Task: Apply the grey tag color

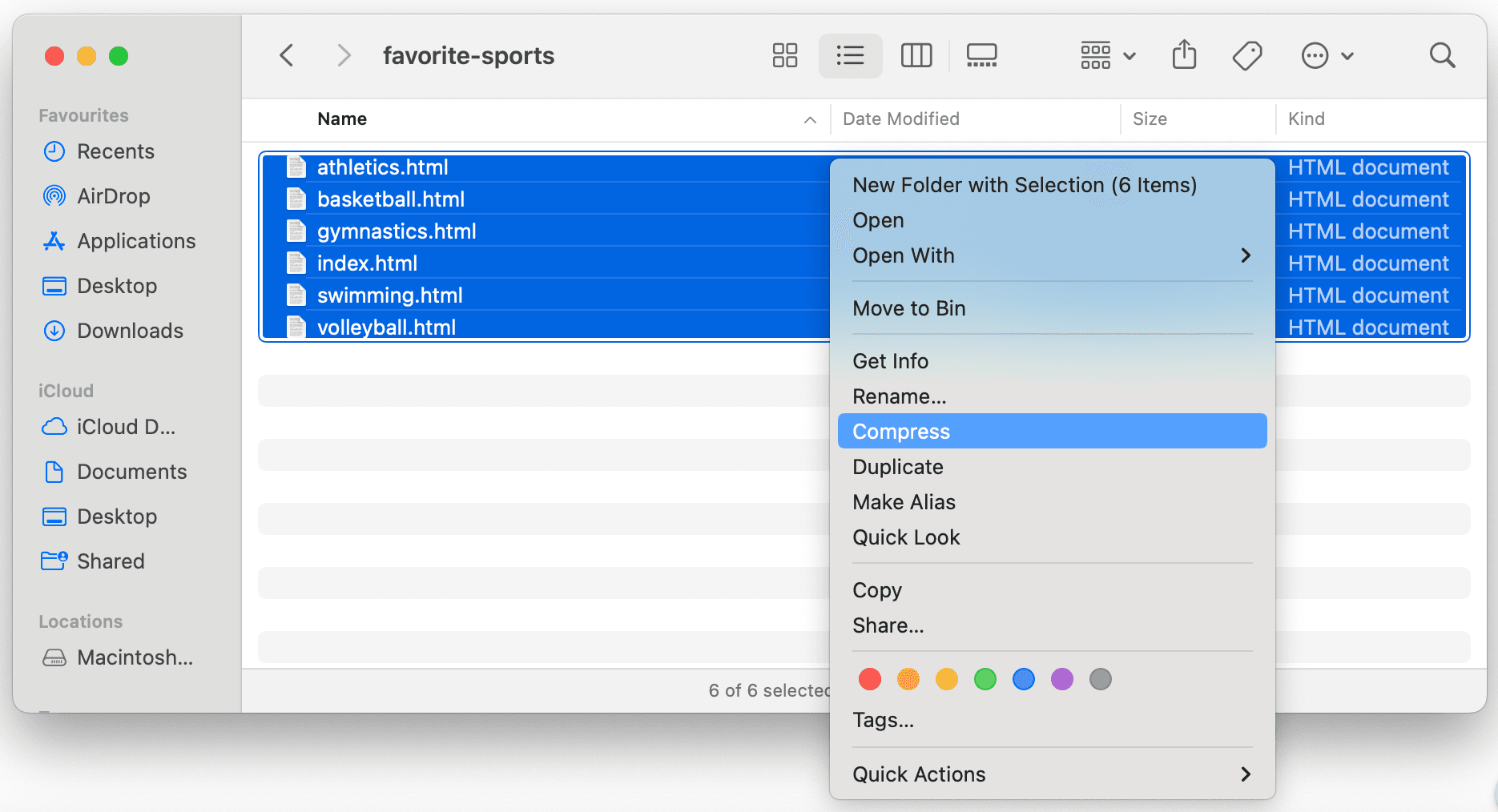Action: pyautogui.click(x=1101, y=679)
